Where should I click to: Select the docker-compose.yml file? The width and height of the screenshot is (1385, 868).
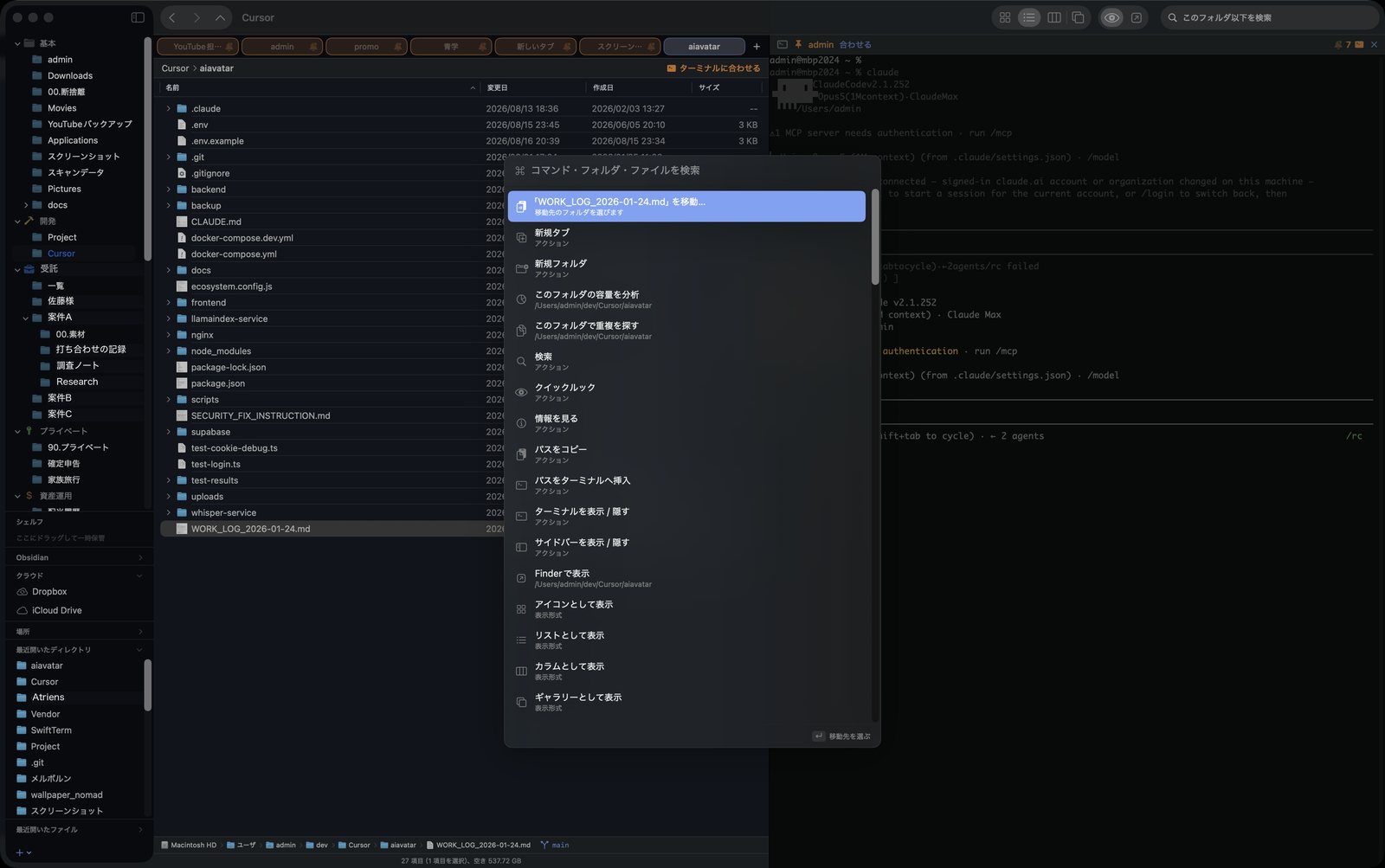(x=234, y=254)
